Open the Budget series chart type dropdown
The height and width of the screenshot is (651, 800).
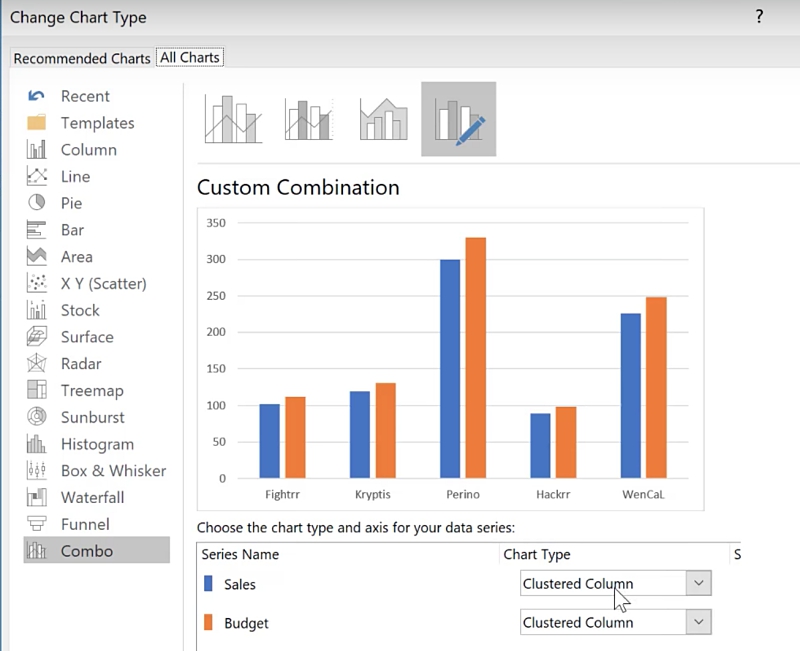(x=699, y=622)
